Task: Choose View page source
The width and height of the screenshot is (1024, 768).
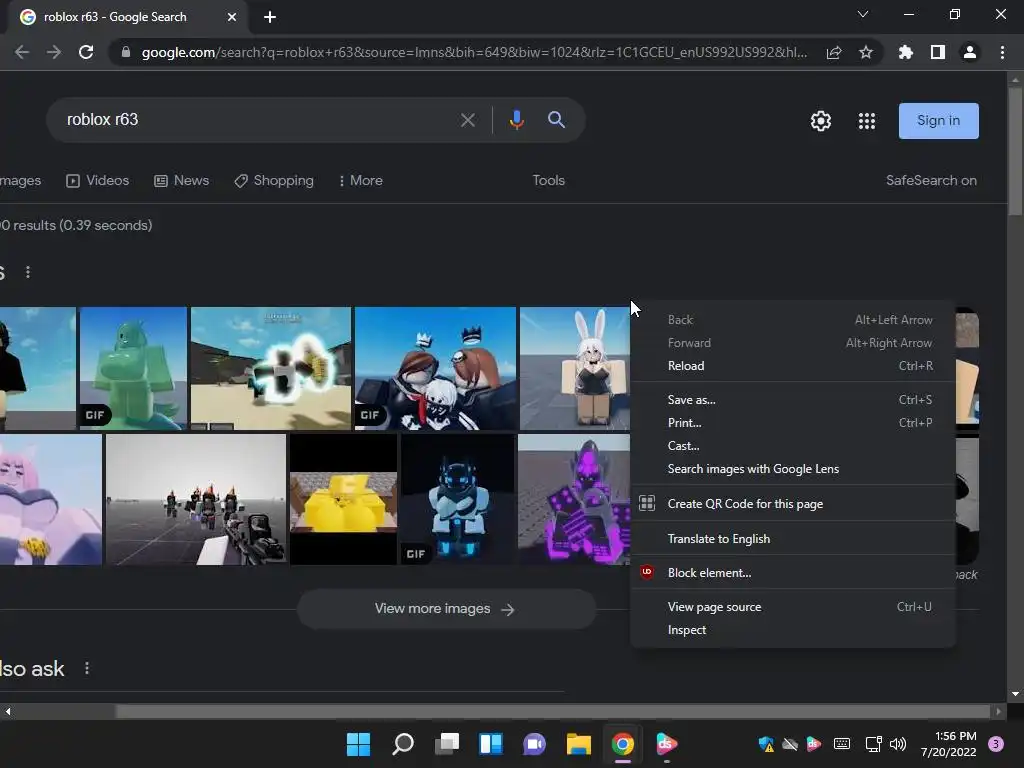Action: tap(793, 607)
